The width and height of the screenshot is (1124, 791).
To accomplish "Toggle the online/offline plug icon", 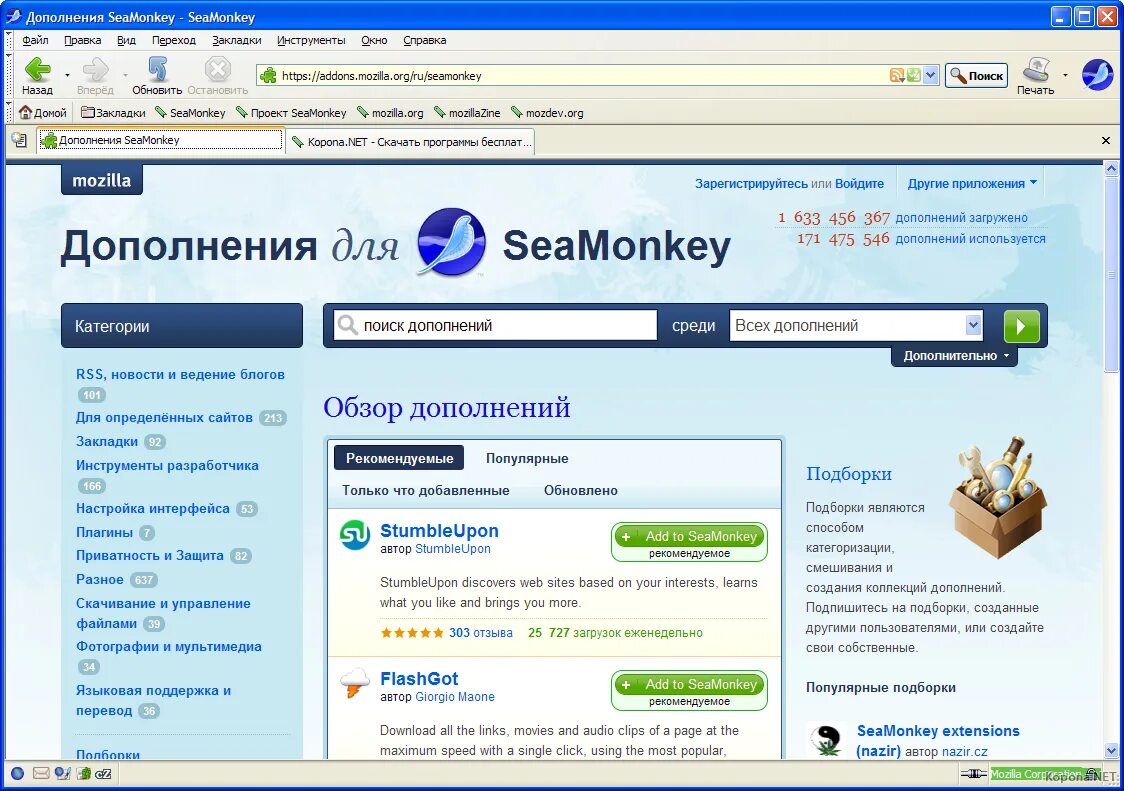I will click(973, 774).
